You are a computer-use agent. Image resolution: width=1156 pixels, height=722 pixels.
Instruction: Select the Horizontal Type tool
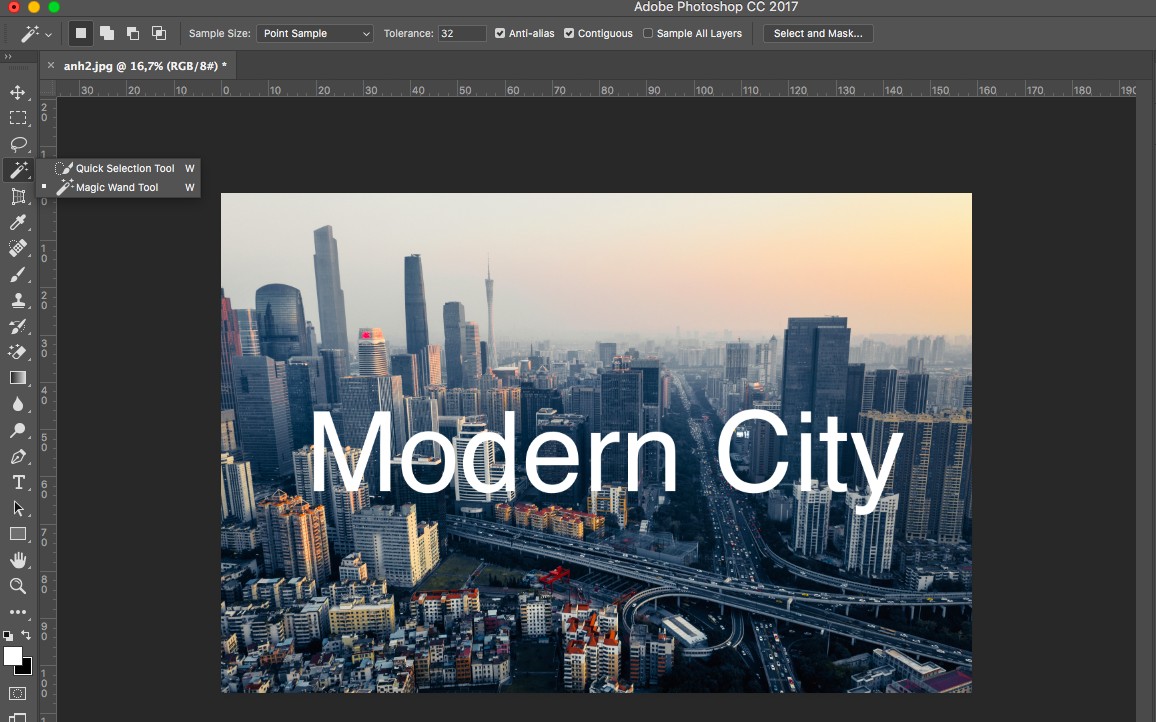click(18, 482)
